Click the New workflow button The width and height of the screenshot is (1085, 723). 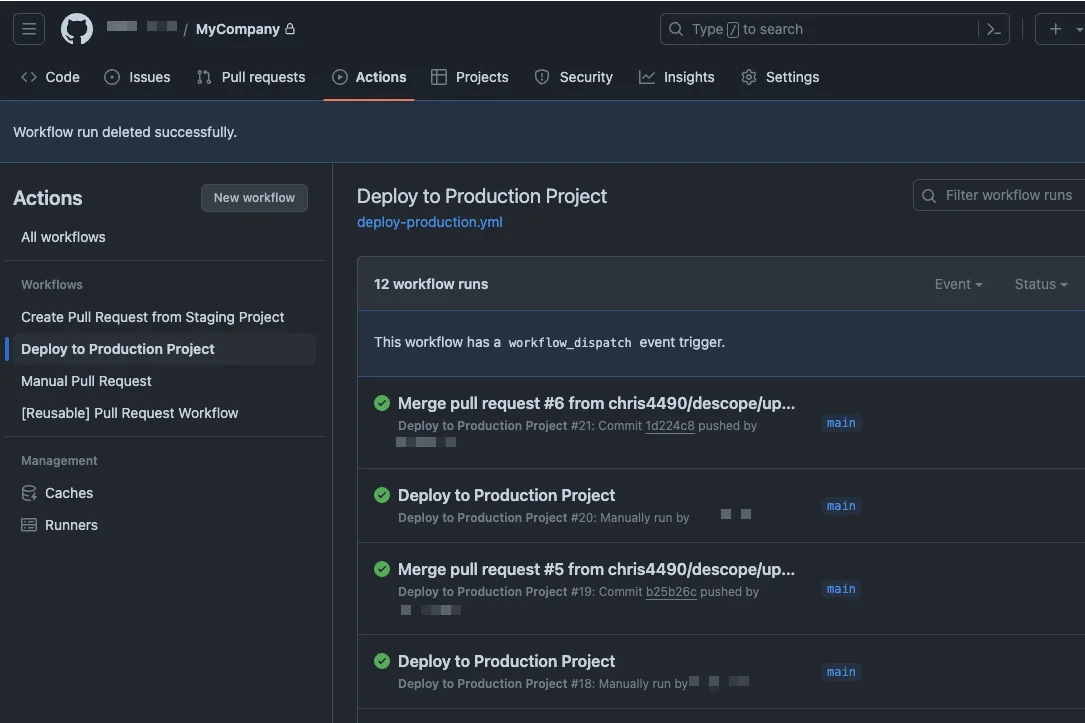[254, 198]
